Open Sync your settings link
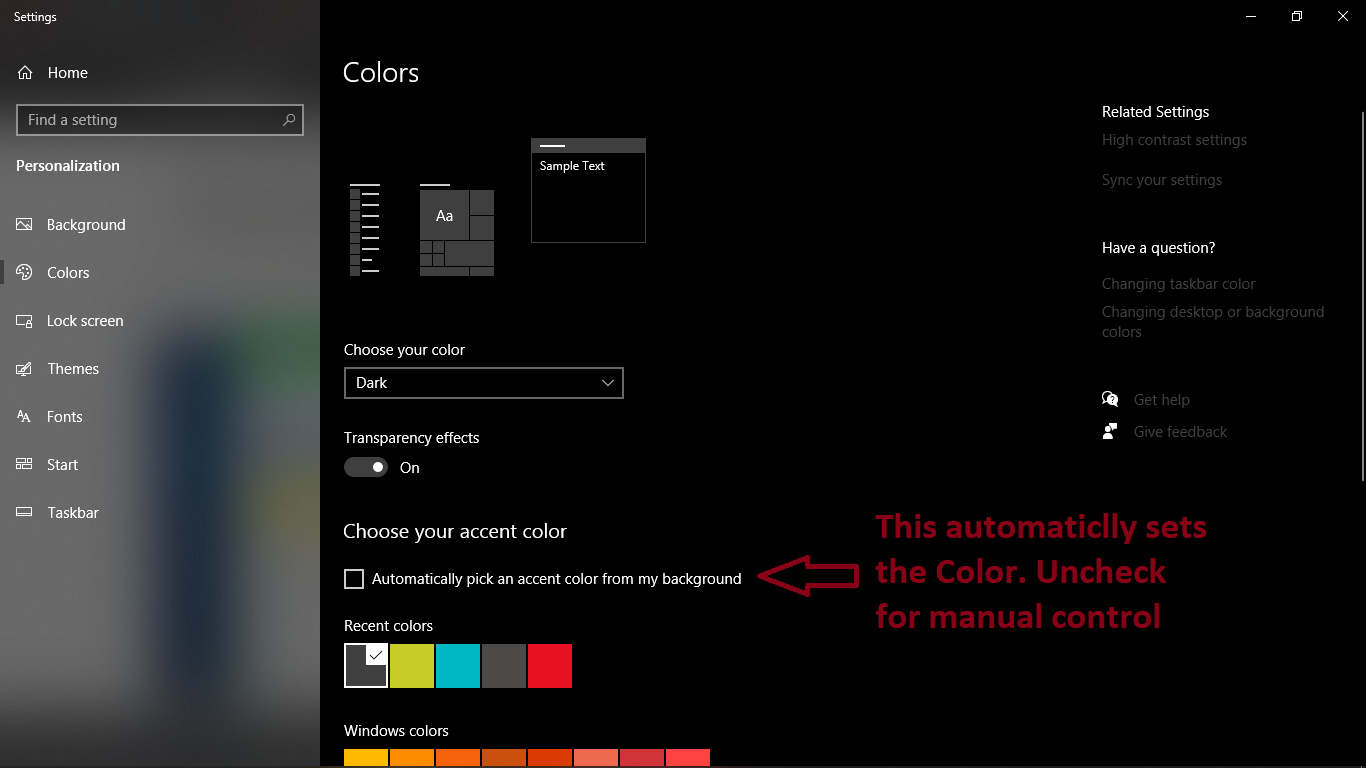The image size is (1366, 768). click(x=1162, y=180)
